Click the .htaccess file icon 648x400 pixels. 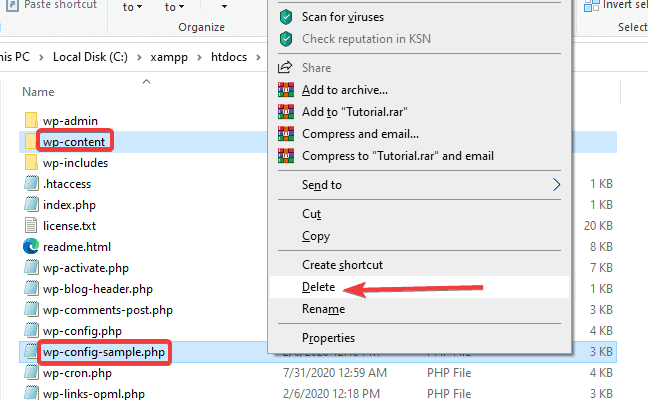pos(31,183)
